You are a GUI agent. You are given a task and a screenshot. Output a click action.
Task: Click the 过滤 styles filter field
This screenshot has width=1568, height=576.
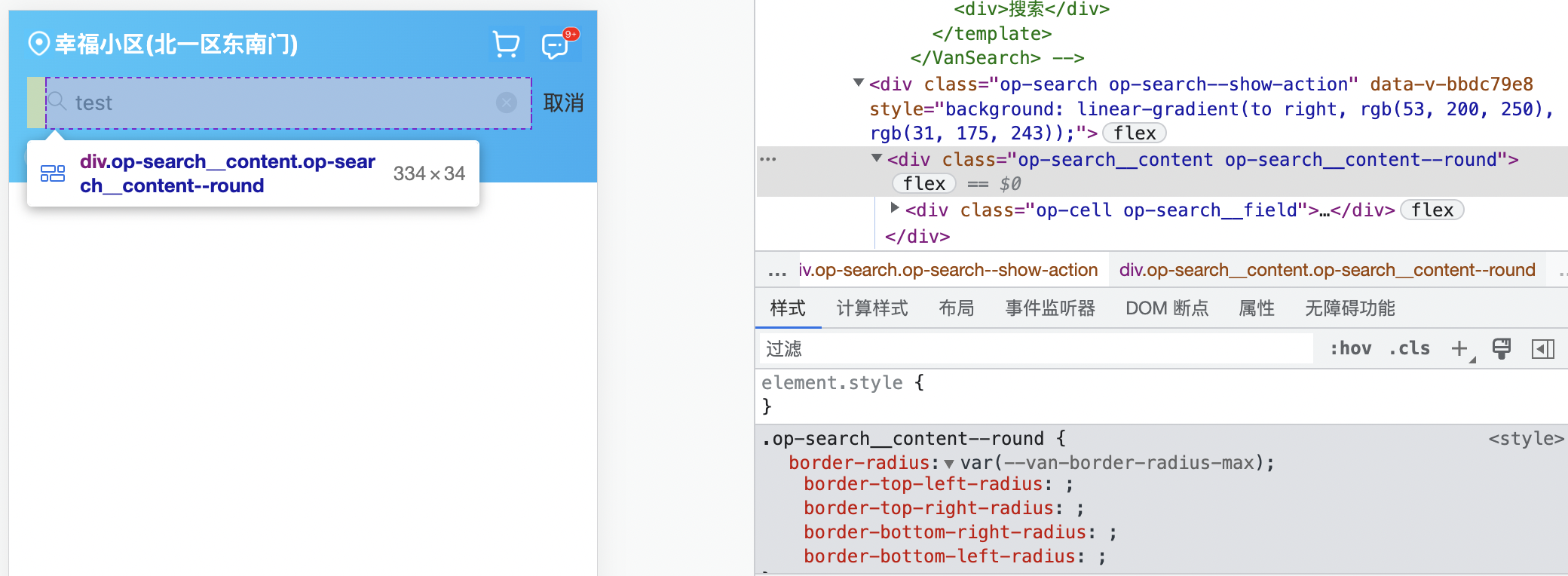click(1037, 348)
